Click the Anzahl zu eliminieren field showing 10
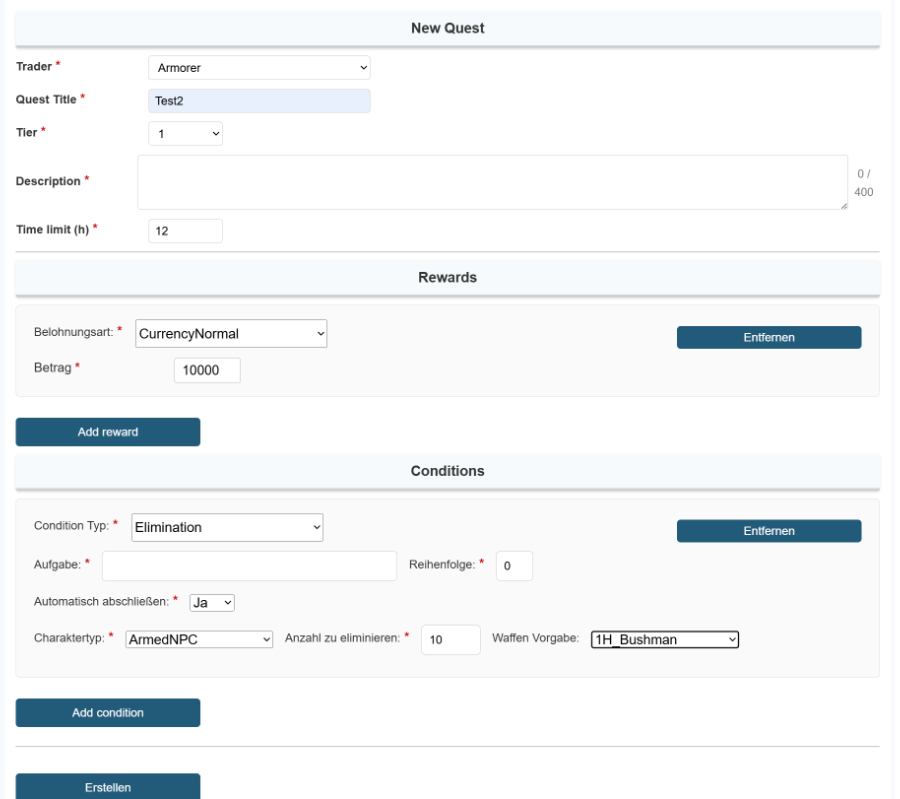900x799 pixels. [x=446, y=638]
